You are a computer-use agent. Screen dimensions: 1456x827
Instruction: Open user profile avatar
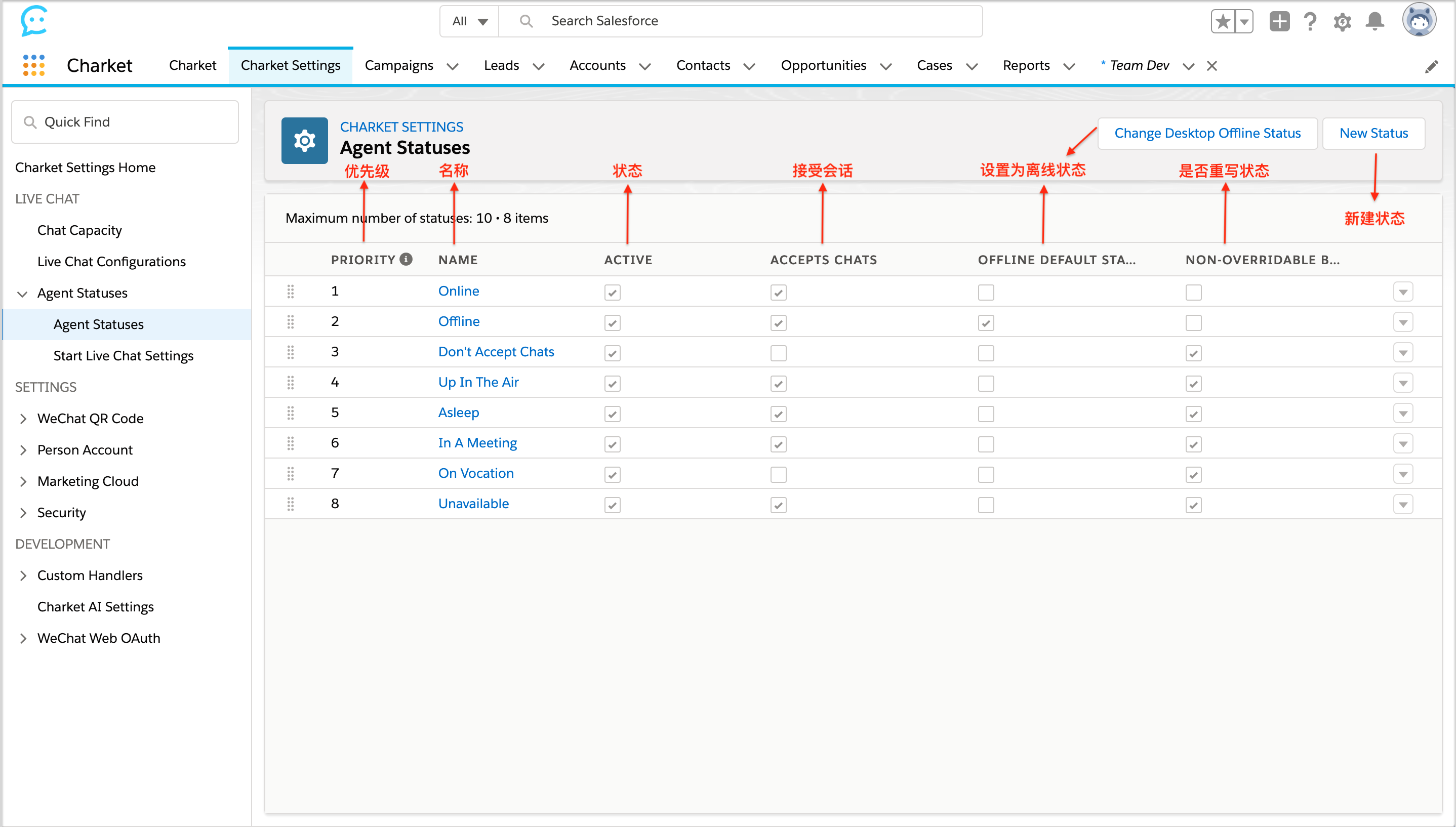(x=1419, y=20)
